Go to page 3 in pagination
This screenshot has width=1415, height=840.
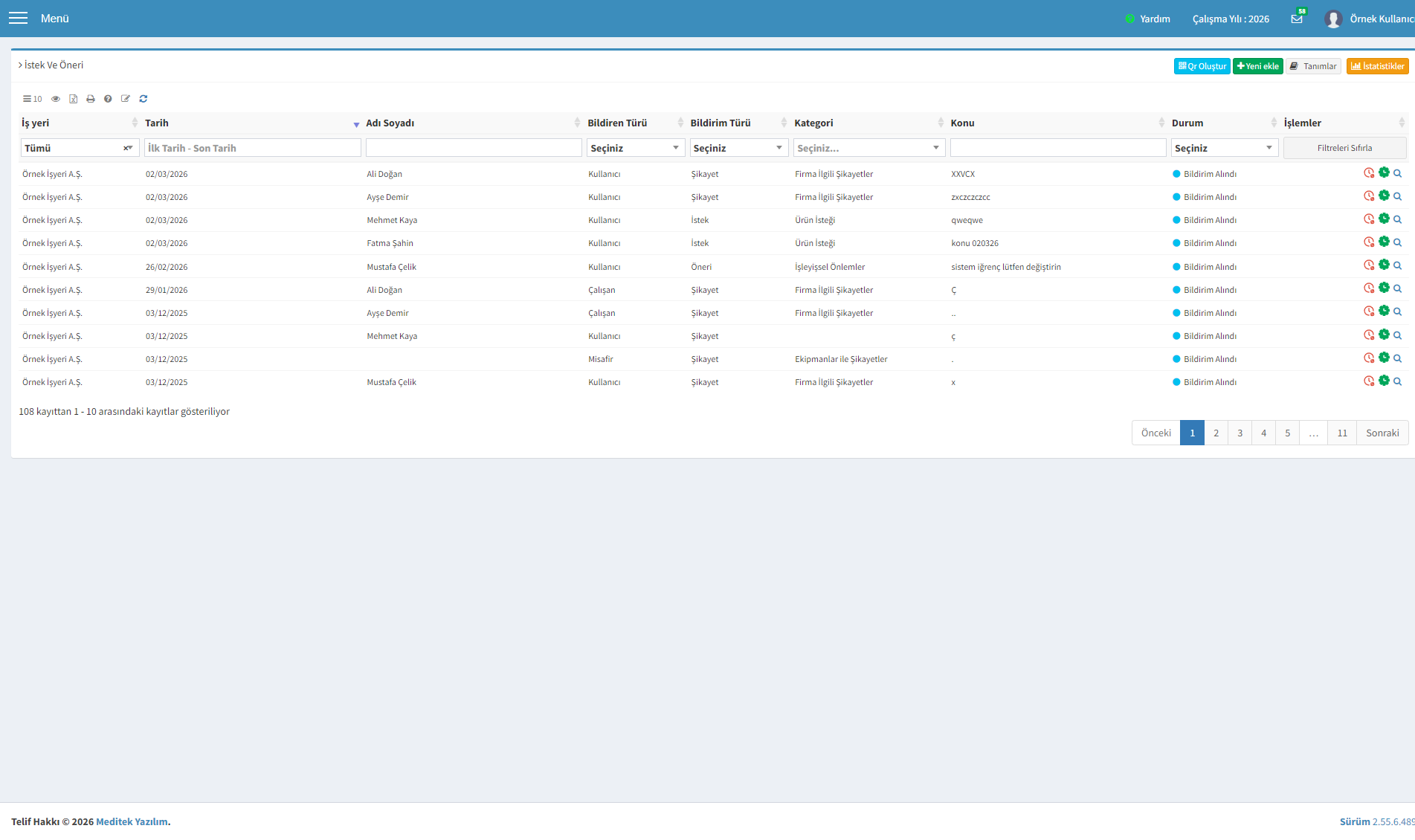[x=1240, y=433]
